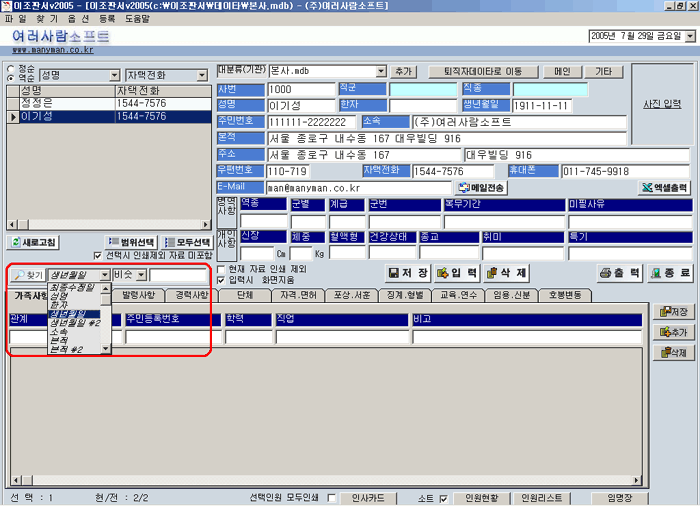This screenshot has height=506, width=700.
Task: Open the 도움말 menu
Action: (x=138, y=19)
